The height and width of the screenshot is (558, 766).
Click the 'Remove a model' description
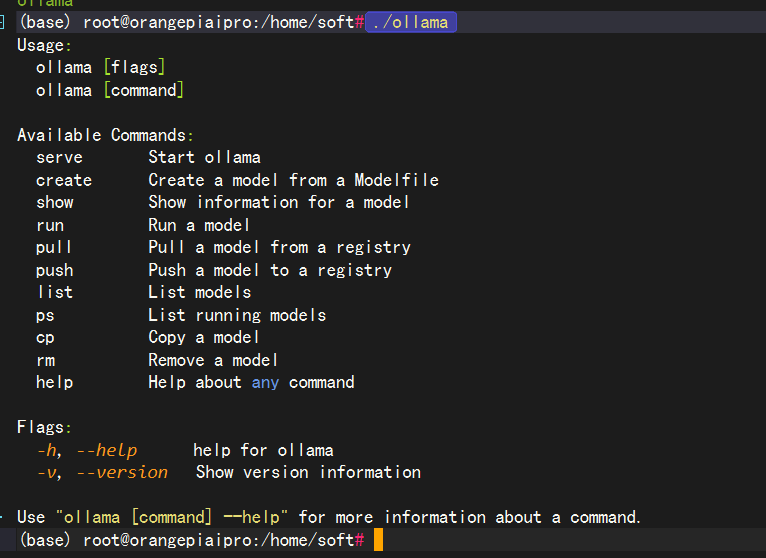click(x=213, y=360)
